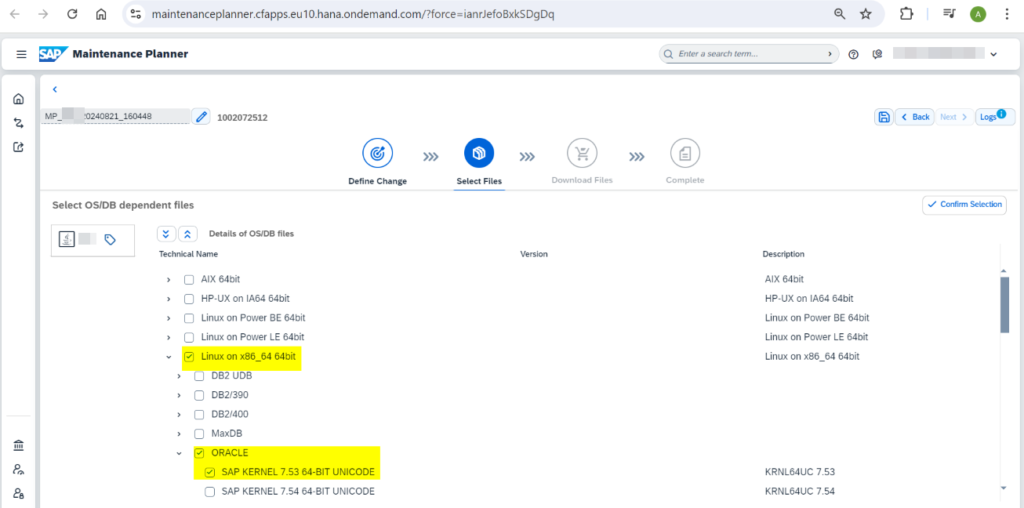Image resolution: width=1024 pixels, height=508 pixels.
Task: Open the user account dropdown arrow
Action: 993,55
